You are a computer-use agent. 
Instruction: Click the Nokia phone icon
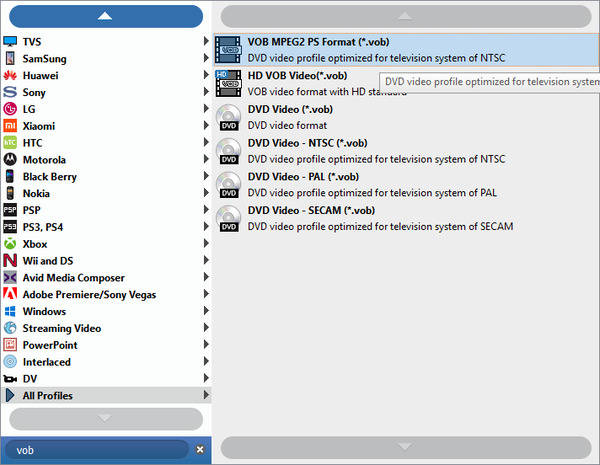pyautogui.click(x=10, y=193)
